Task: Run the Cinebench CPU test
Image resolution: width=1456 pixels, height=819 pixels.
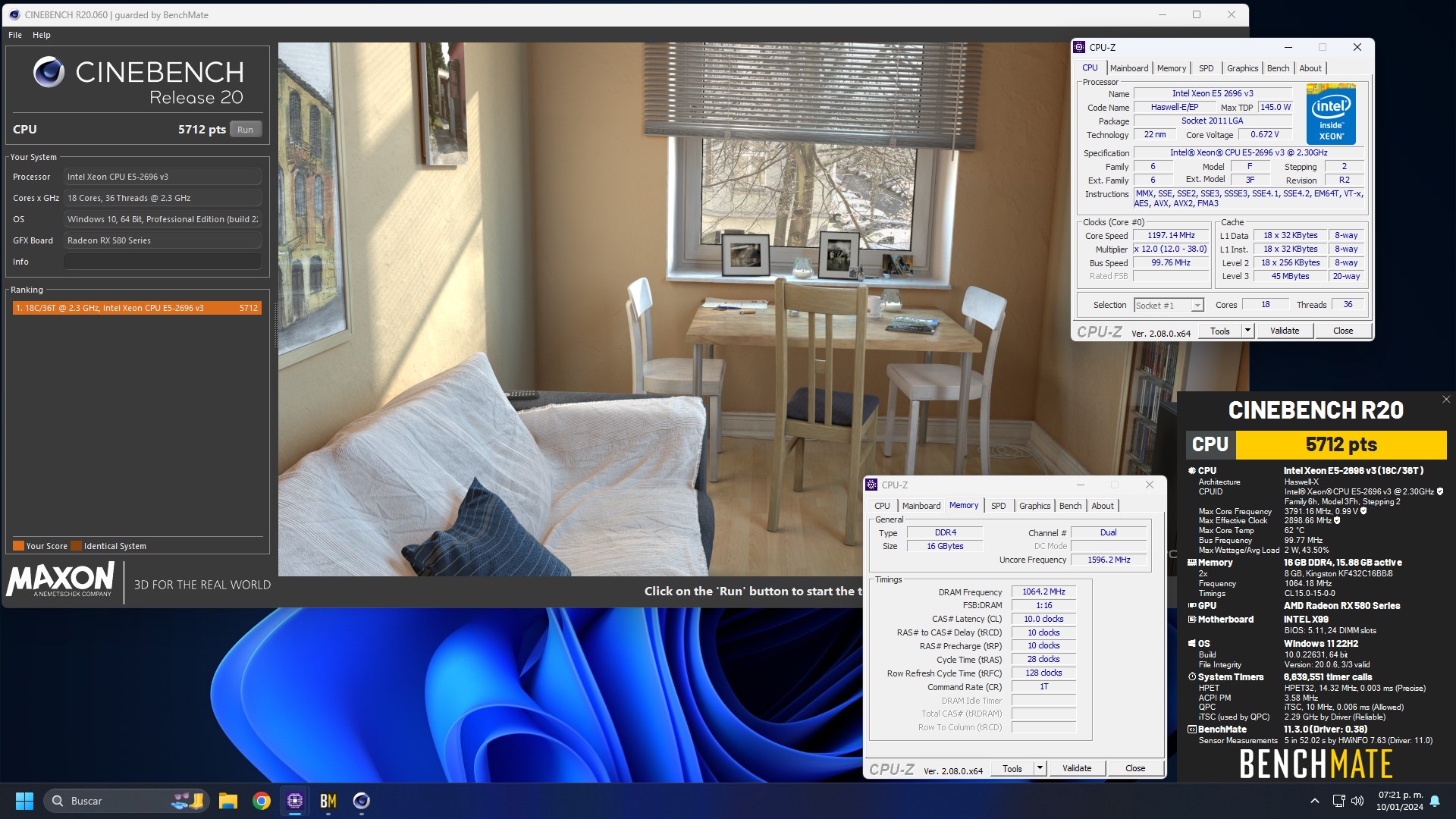Action: [245, 130]
